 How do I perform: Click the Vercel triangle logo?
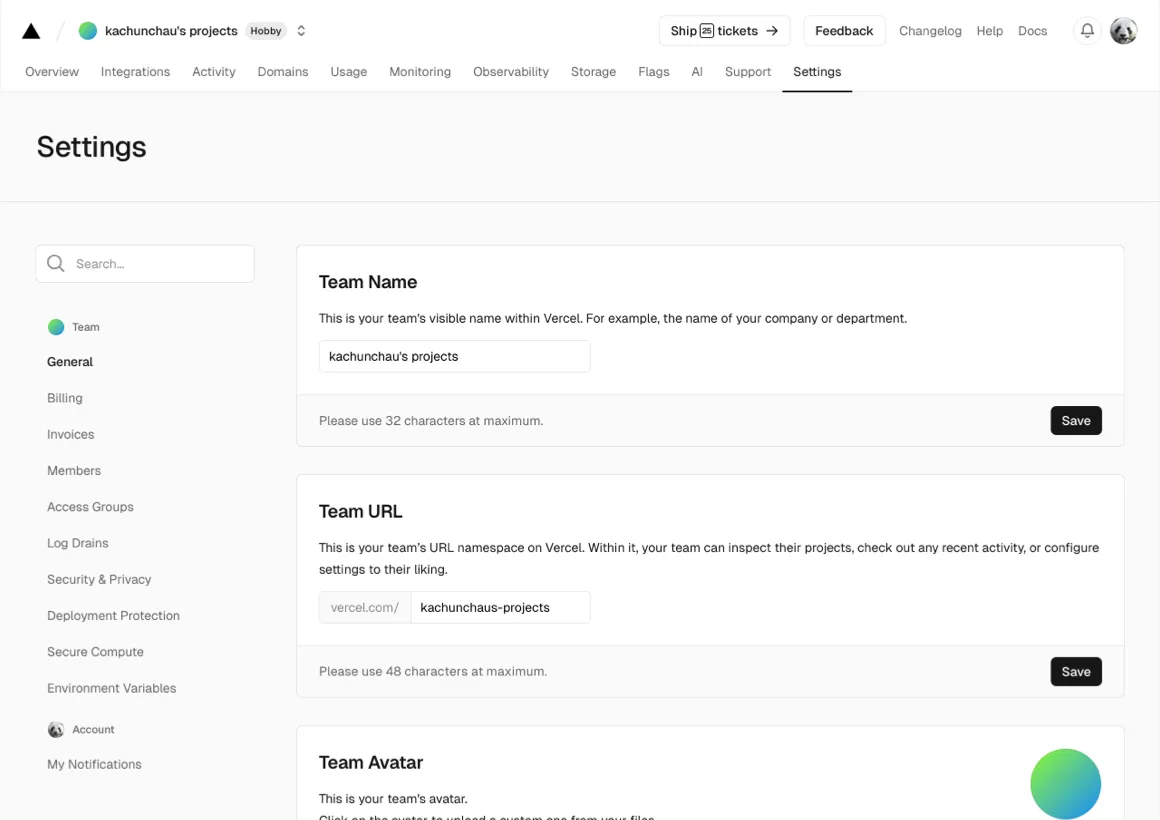pyautogui.click(x=31, y=31)
